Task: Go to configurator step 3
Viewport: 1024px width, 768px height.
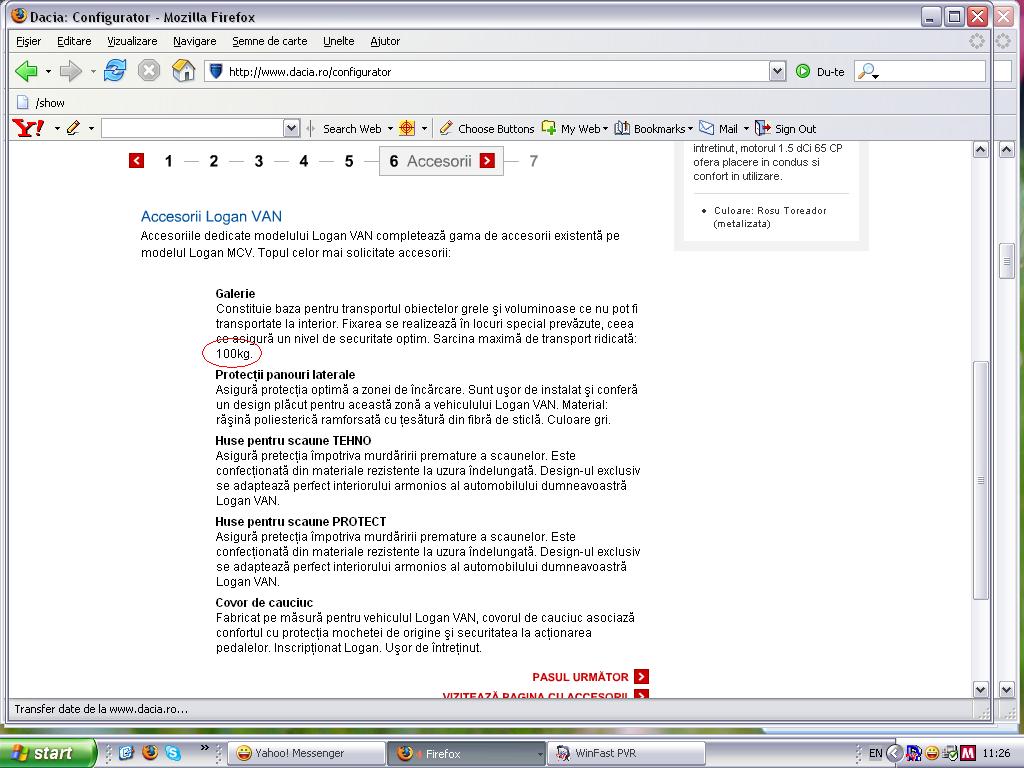Action: coord(259,161)
